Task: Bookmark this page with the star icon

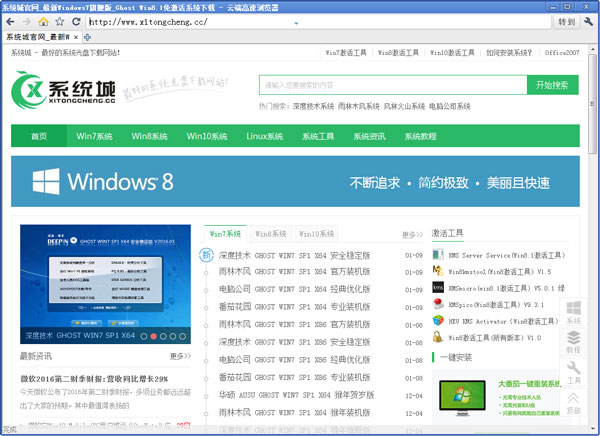Action: click(x=59, y=22)
